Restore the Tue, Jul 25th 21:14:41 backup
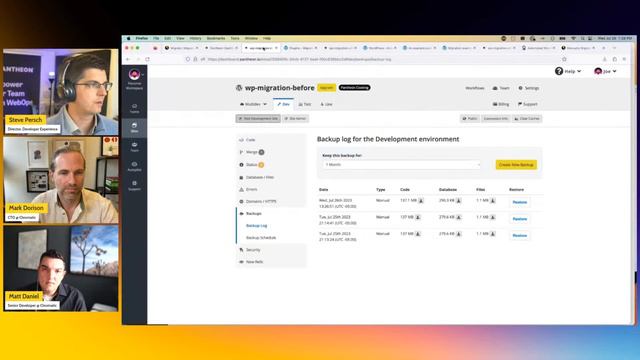640x360 pixels. pyautogui.click(x=520, y=219)
